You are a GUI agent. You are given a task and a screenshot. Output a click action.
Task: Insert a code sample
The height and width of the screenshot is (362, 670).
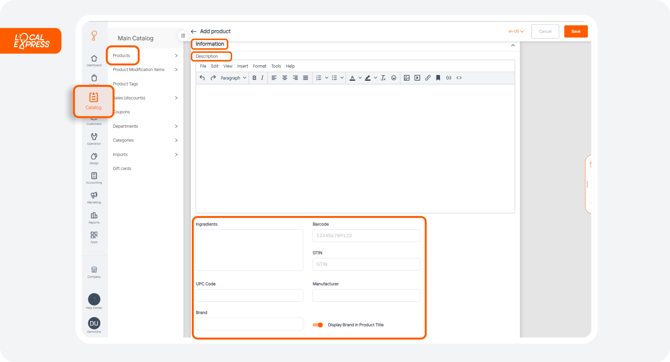(x=449, y=78)
